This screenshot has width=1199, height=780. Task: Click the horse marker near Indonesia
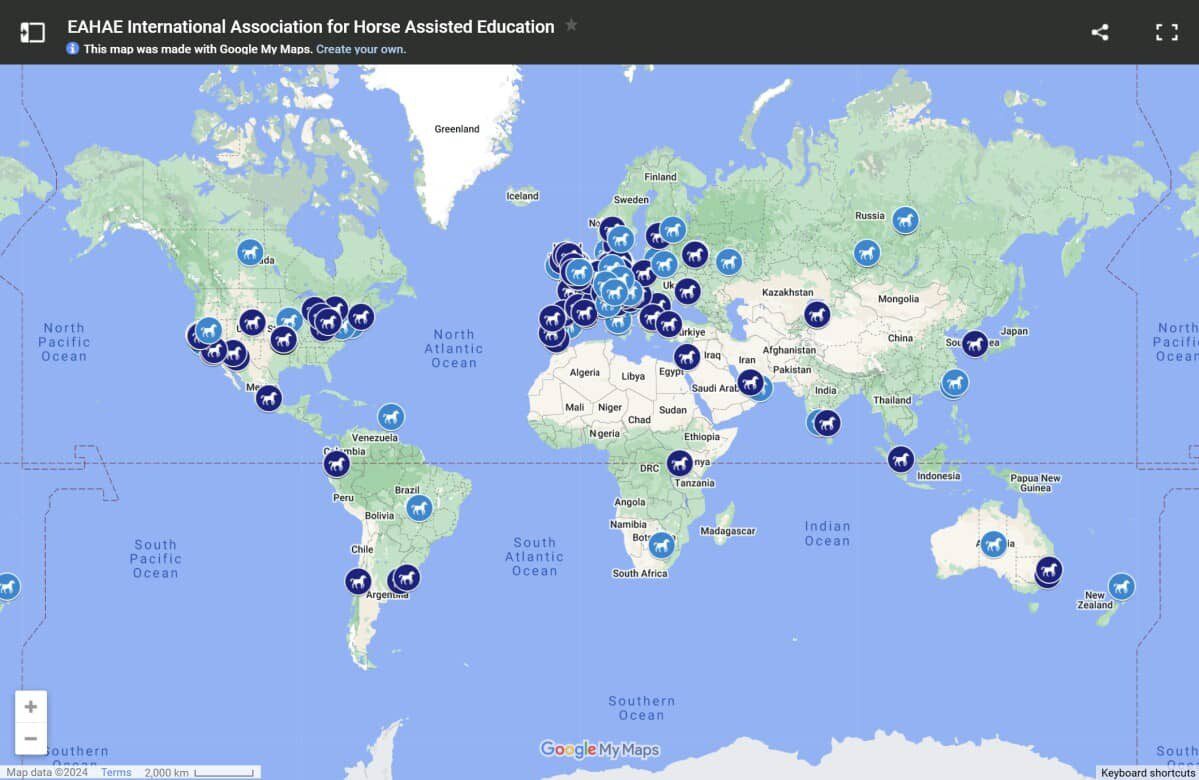pyautogui.click(x=901, y=458)
